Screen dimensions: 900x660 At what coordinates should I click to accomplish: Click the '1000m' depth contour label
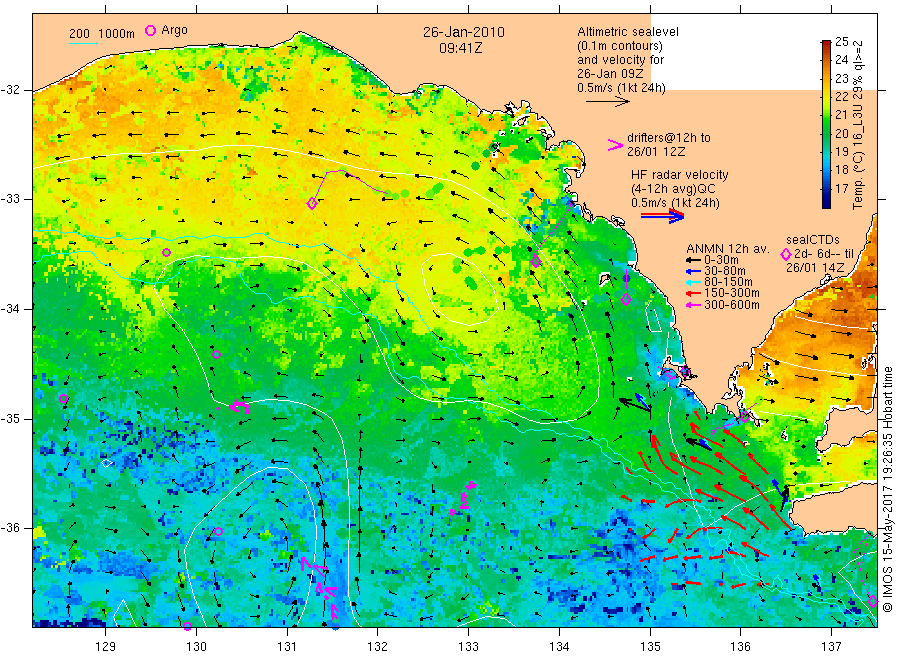117,33
